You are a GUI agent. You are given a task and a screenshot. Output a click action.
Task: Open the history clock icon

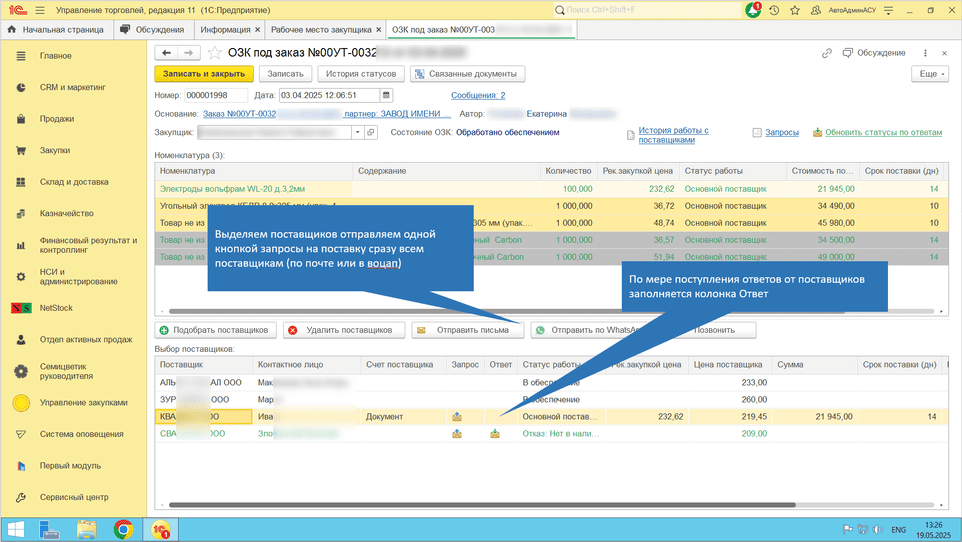click(774, 10)
